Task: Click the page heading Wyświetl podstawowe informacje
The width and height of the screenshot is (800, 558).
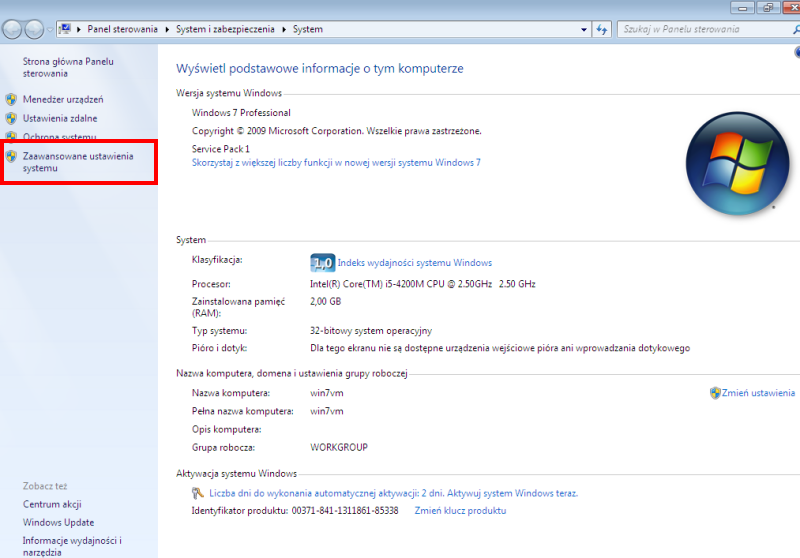Action: coord(320,68)
